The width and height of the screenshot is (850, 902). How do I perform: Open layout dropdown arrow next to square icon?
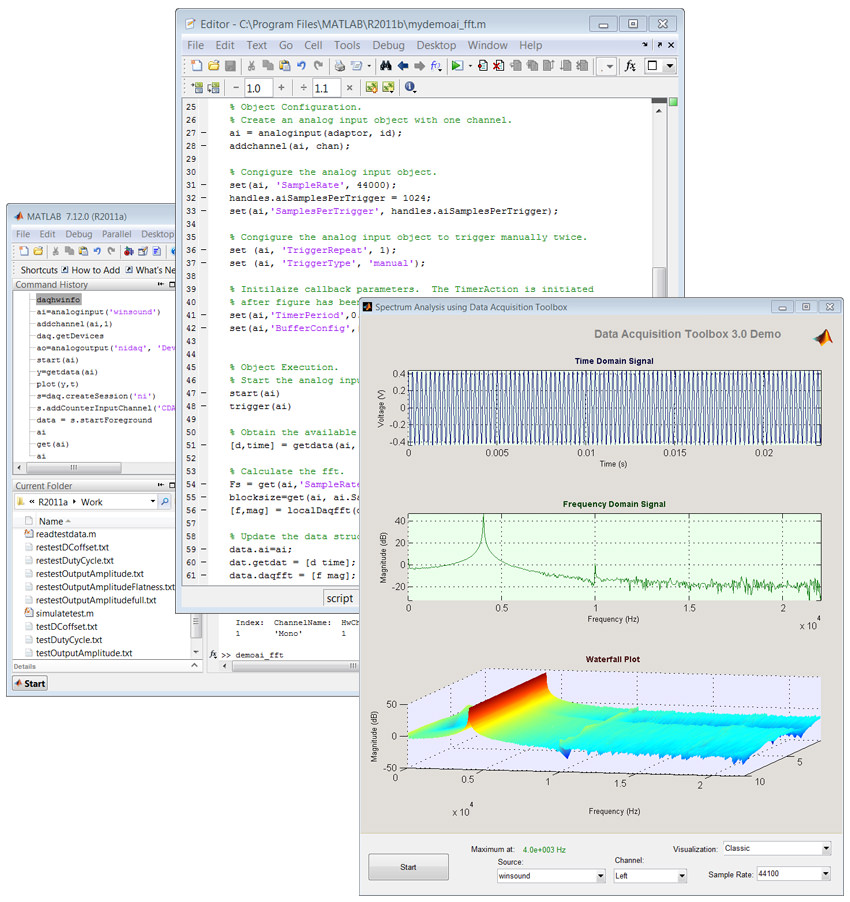click(669, 66)
